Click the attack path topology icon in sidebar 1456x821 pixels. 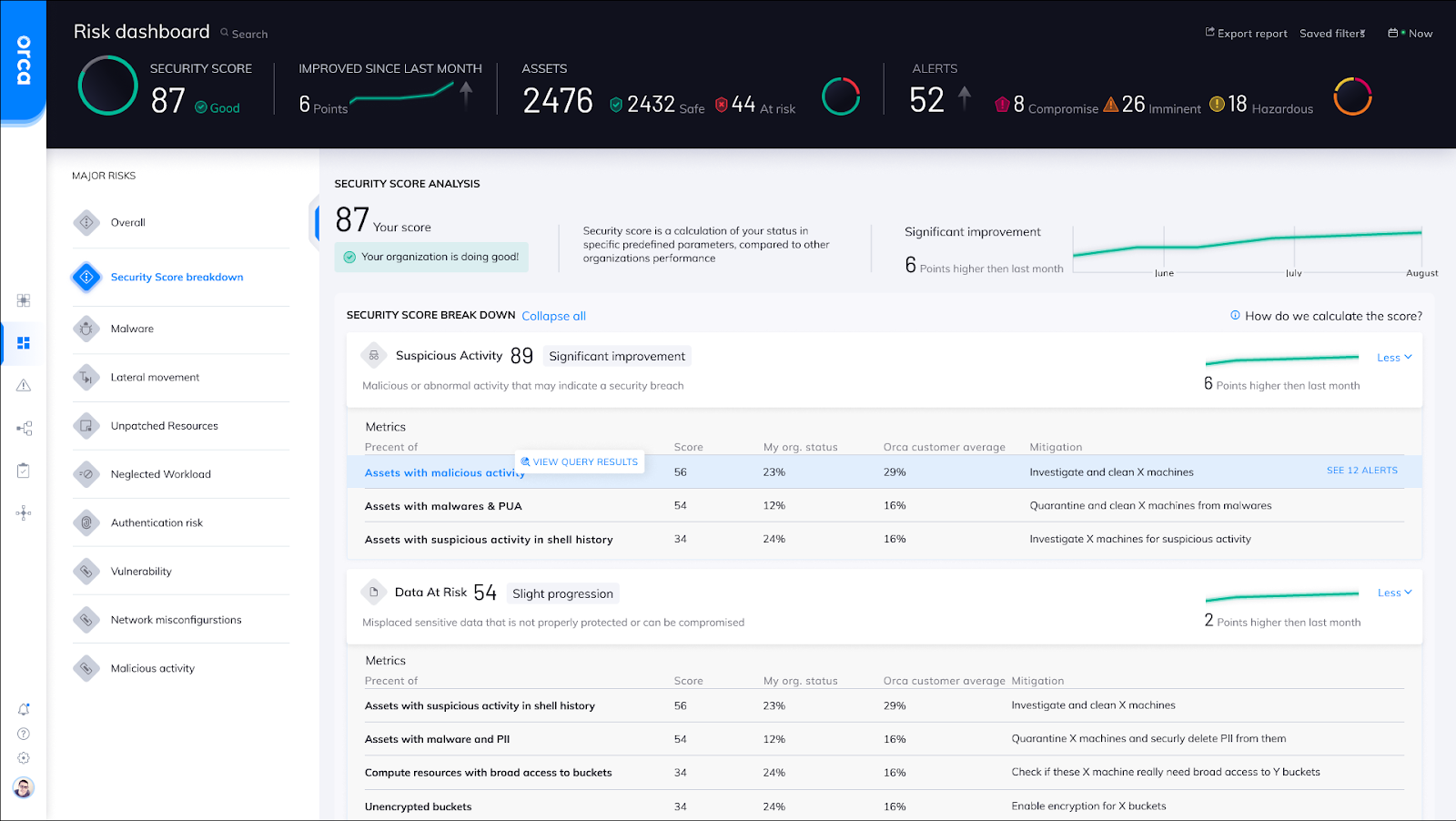click(x=23, y=512)
